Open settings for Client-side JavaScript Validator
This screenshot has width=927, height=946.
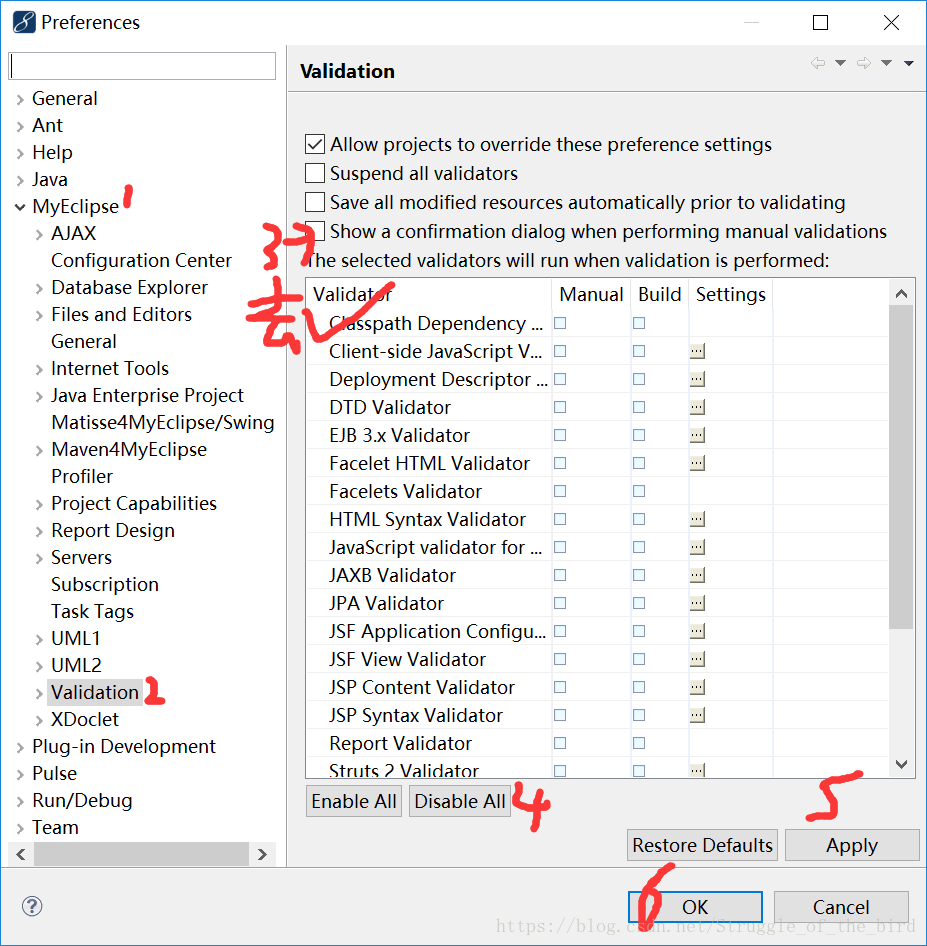point(697,351)
